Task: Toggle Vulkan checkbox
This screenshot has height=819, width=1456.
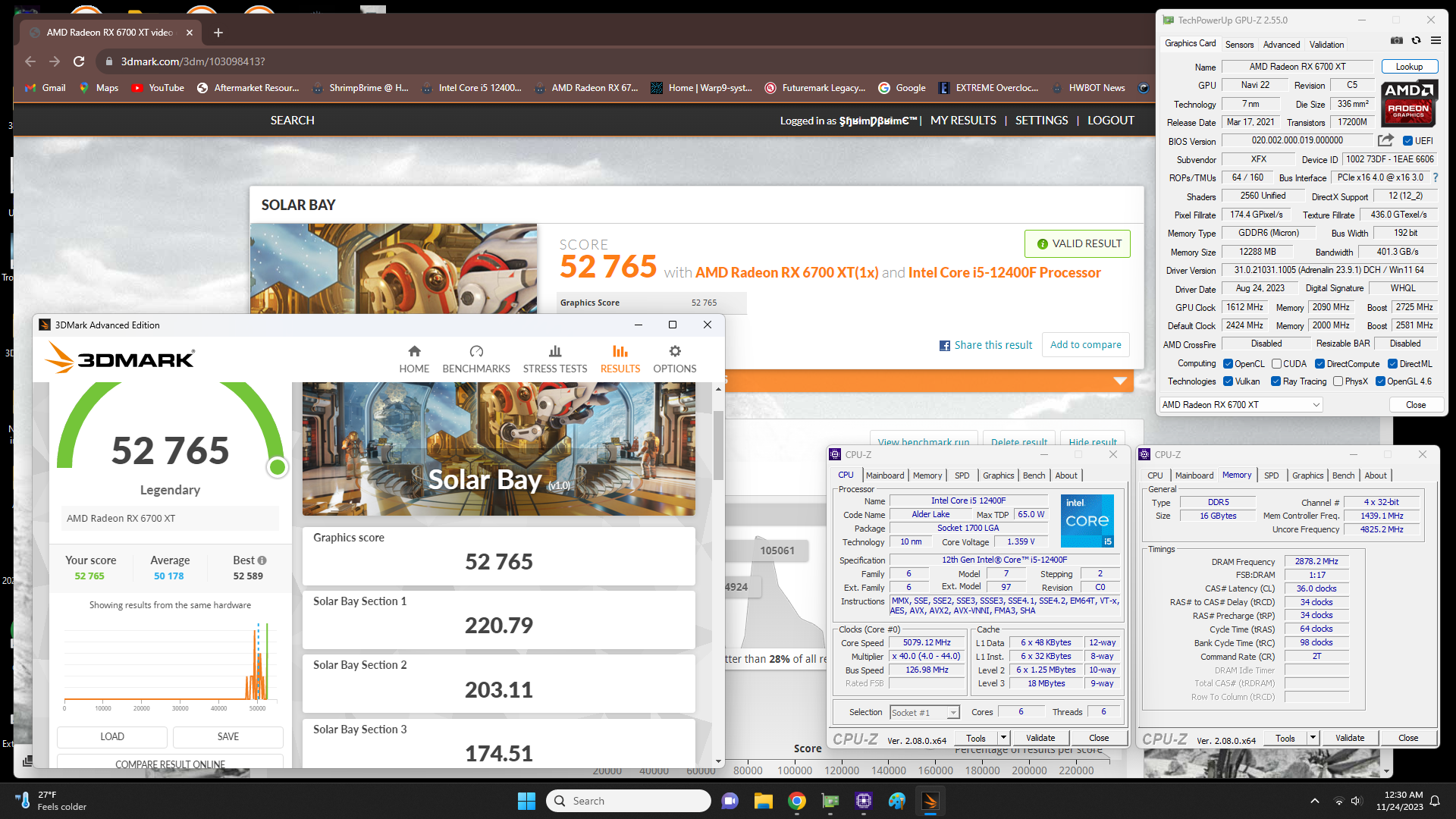Action: 1228,381
